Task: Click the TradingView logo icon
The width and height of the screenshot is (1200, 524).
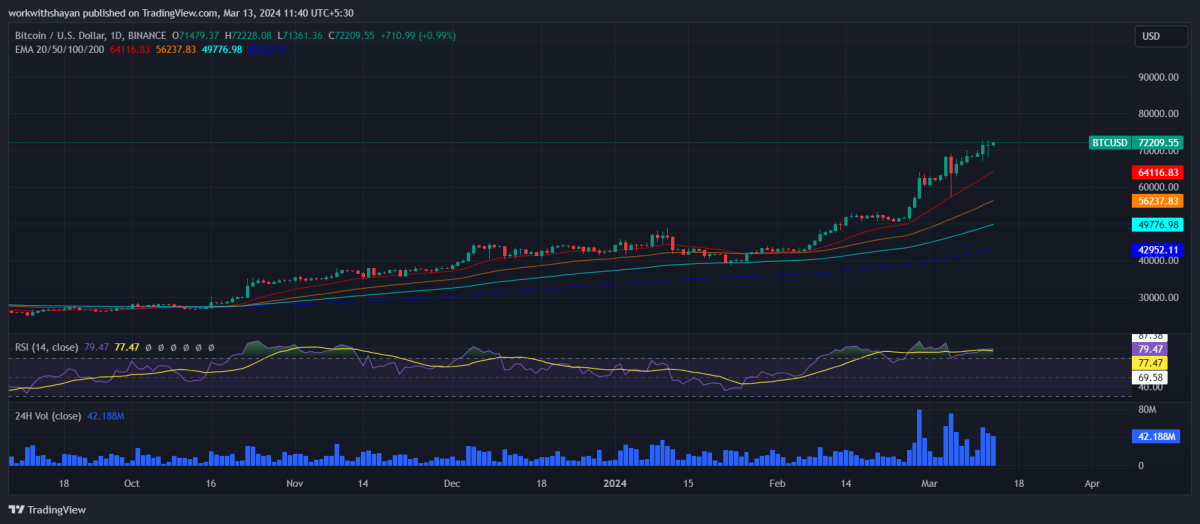Action: click(x=19, y=509)
